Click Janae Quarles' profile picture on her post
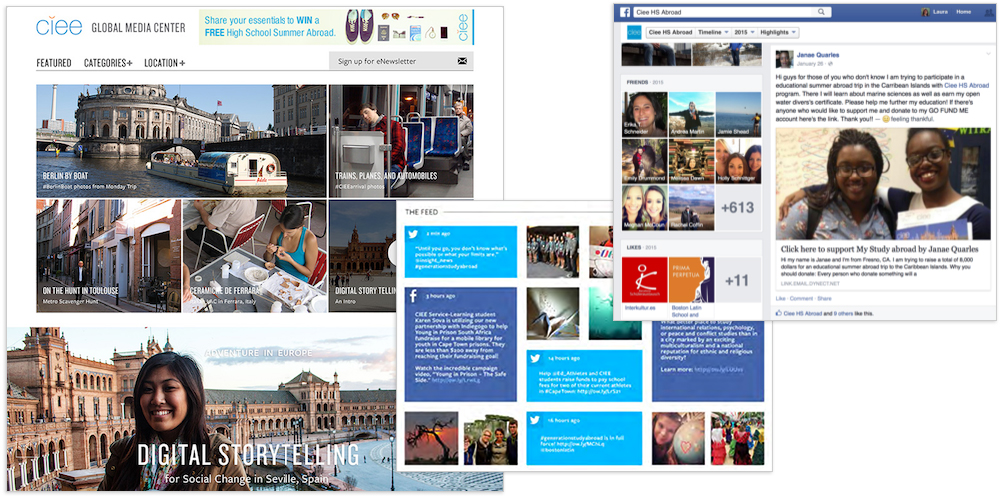1000x500 pixels. (x=784, y=59)
